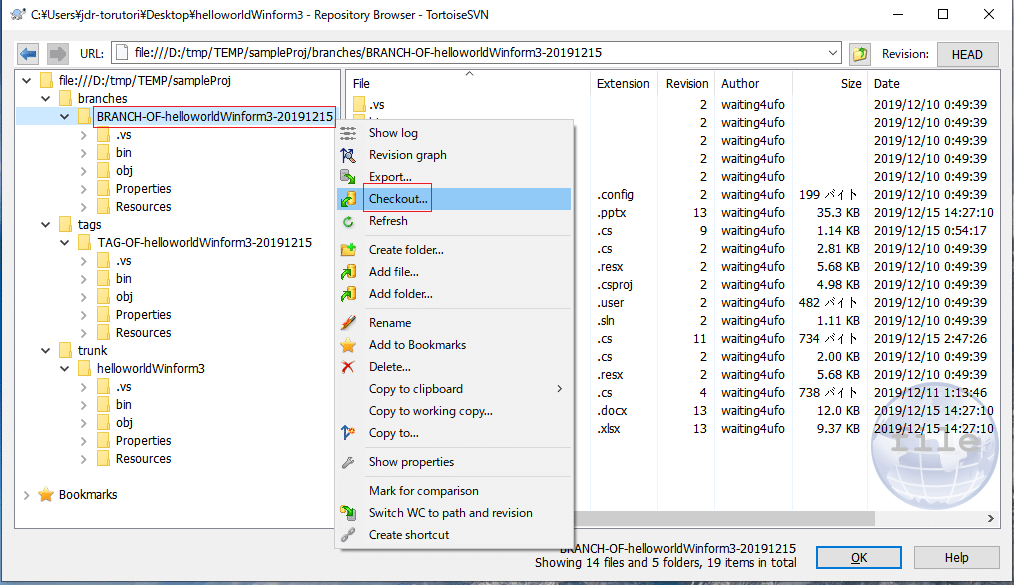Click the horizontal scrollbar in file list
The height and width of the screenshot is (585, 1014).
click(x=724, y=518)
